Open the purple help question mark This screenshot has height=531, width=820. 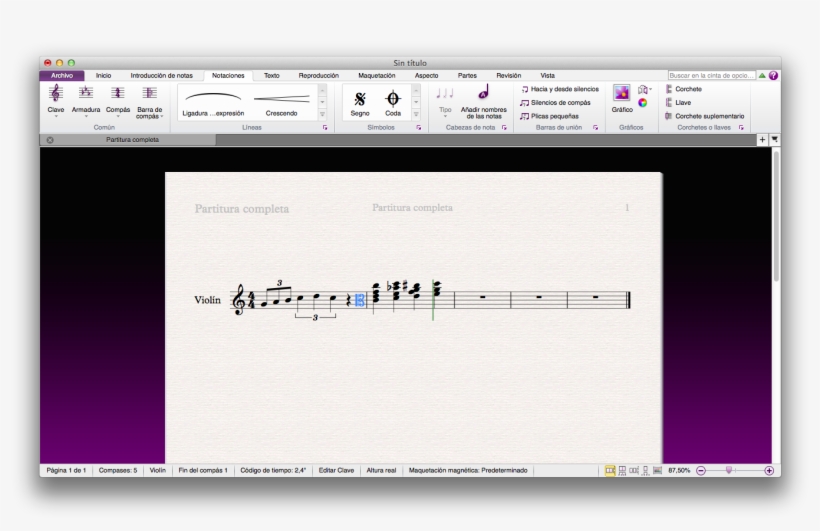click(774, 76)
